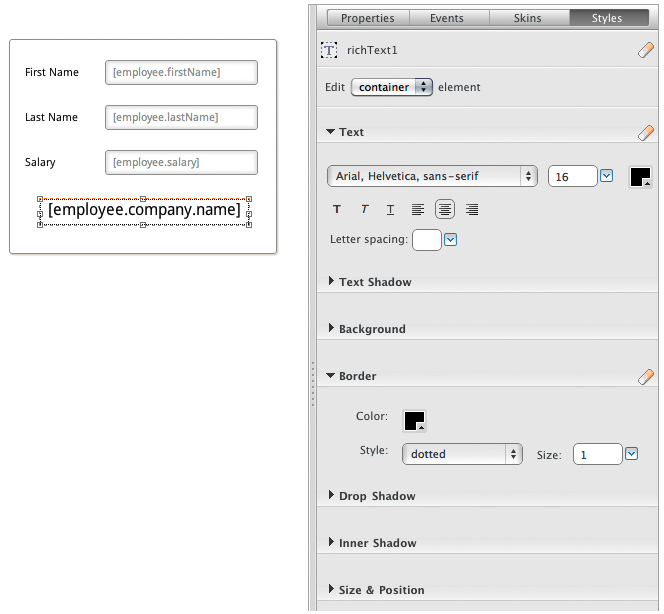
Task: Click the italic text formatting icon
Action: pos(364,210)
